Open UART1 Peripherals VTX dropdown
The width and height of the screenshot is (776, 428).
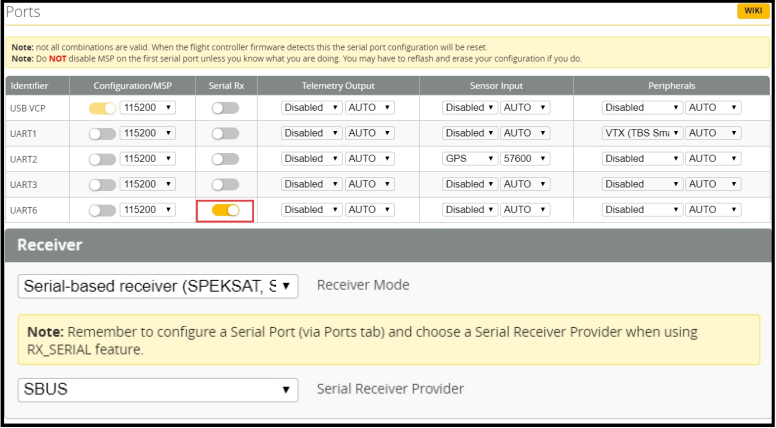click(642, 133)
